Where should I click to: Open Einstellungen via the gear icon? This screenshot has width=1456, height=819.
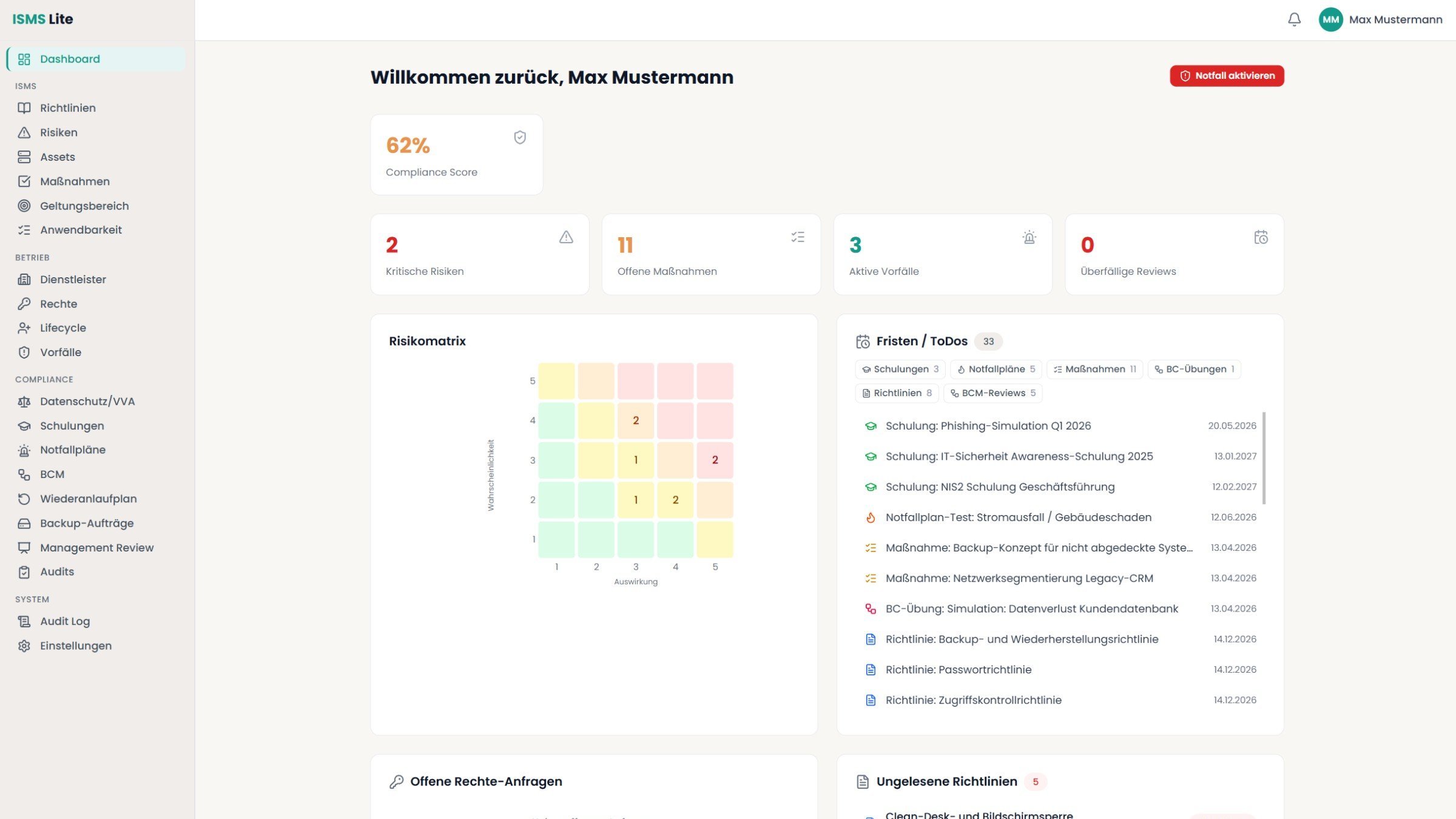click(24, 645)
